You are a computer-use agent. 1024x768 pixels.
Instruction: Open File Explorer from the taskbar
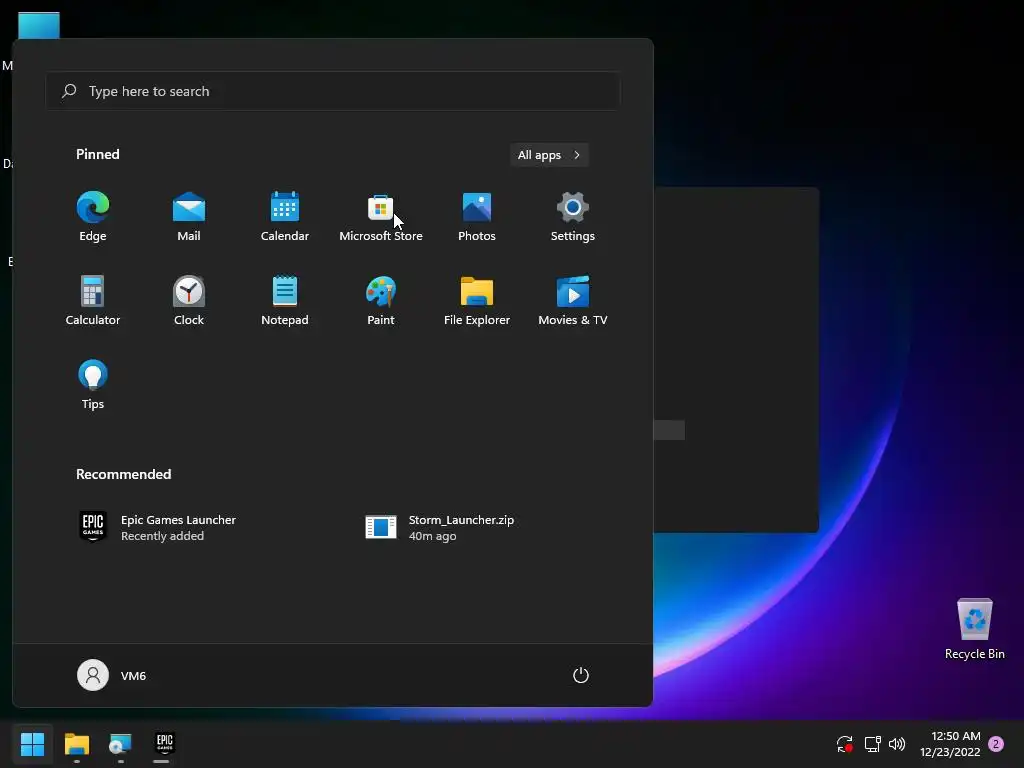76,744
